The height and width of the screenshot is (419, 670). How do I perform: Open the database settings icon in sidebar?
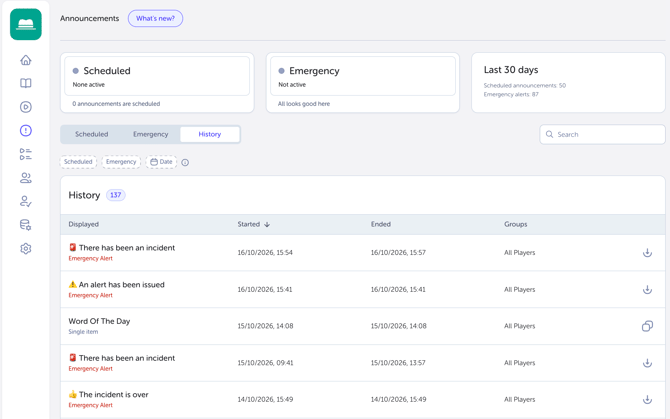click(x=26, y=225)
